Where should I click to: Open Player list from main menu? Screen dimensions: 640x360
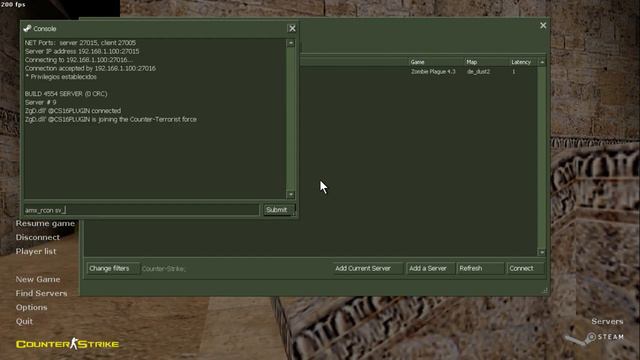click(36, 251)
